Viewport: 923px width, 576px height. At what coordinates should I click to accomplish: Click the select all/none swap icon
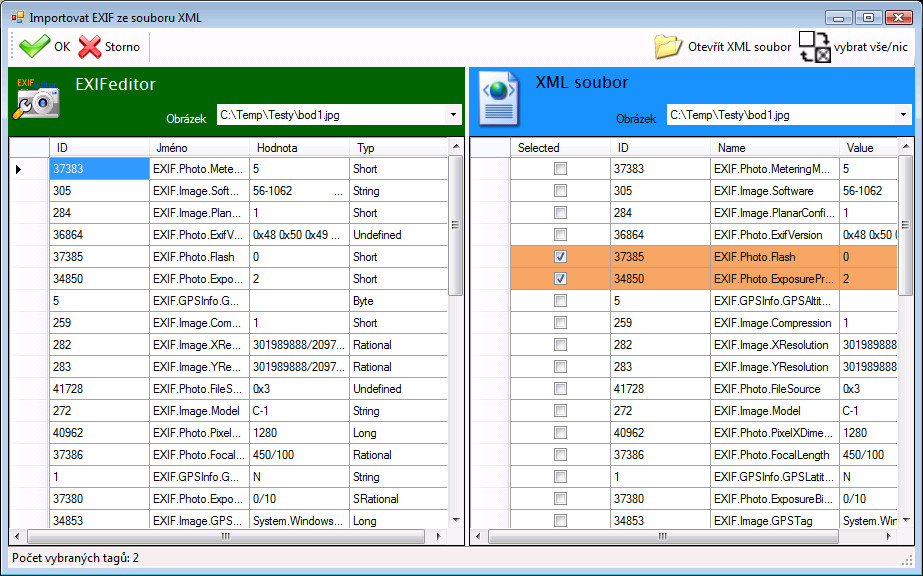click(x=814, y=47)
